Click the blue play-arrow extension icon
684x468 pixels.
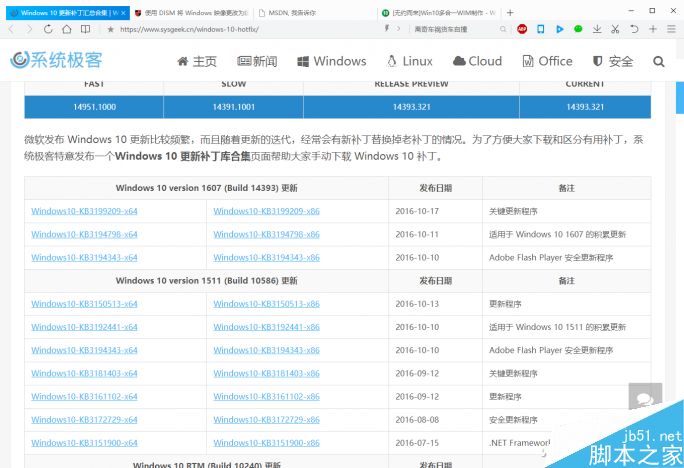pyautogui.click(x=560, y=29)
